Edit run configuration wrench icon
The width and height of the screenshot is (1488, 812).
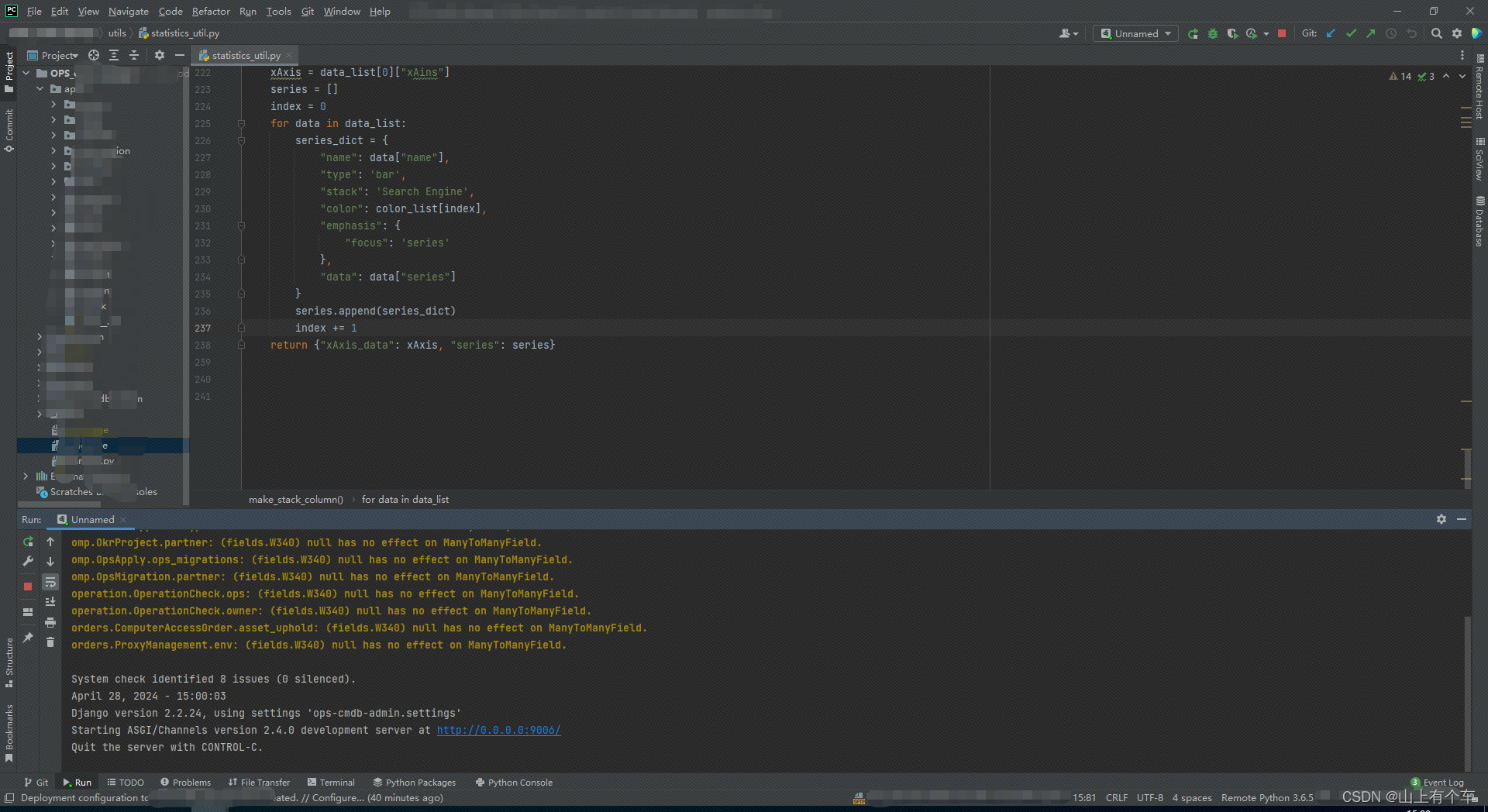[x=28, y=561]
